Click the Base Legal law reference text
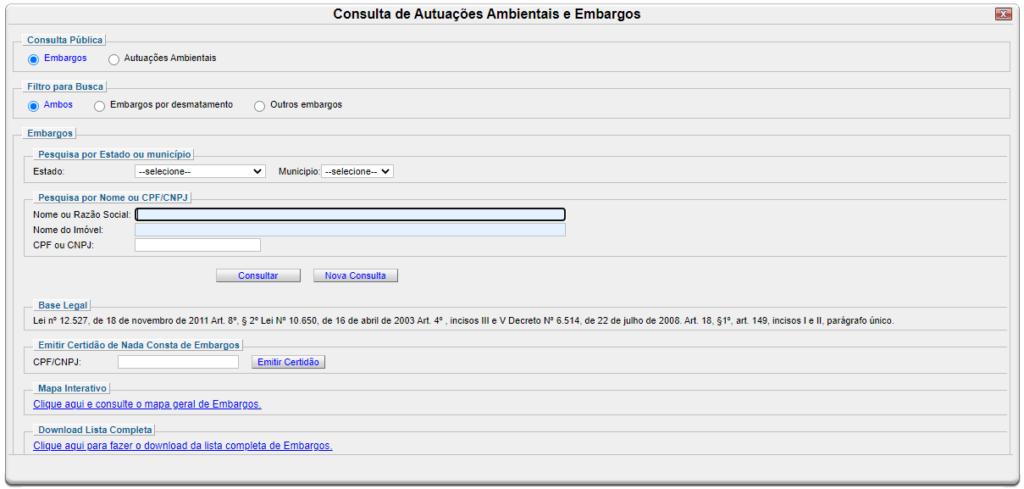 coord(463,321)
